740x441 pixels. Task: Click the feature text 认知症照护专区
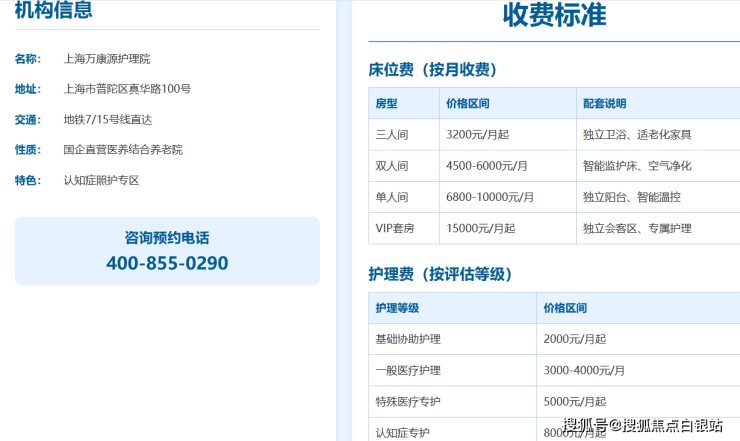coord(101,180)
